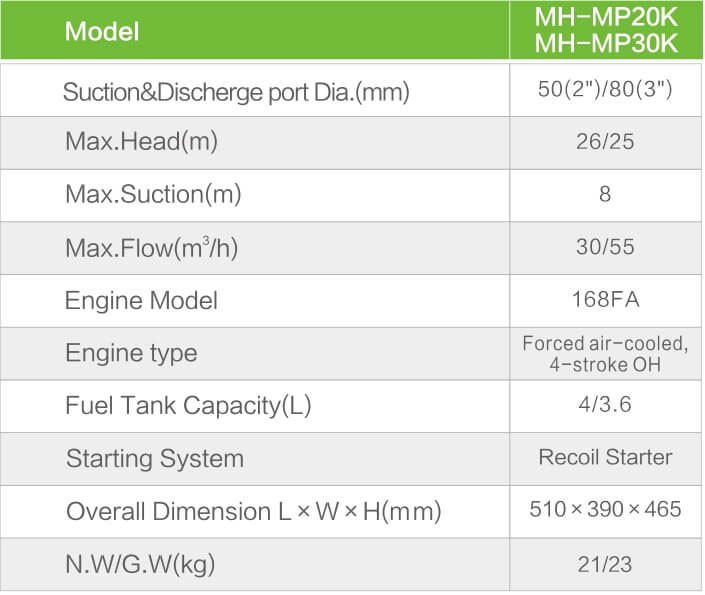This screenshot has height=595, width=705.
Task: Click the Suction&Discherge port Dia.(mm) label
Action: click(x=236, y=92)
